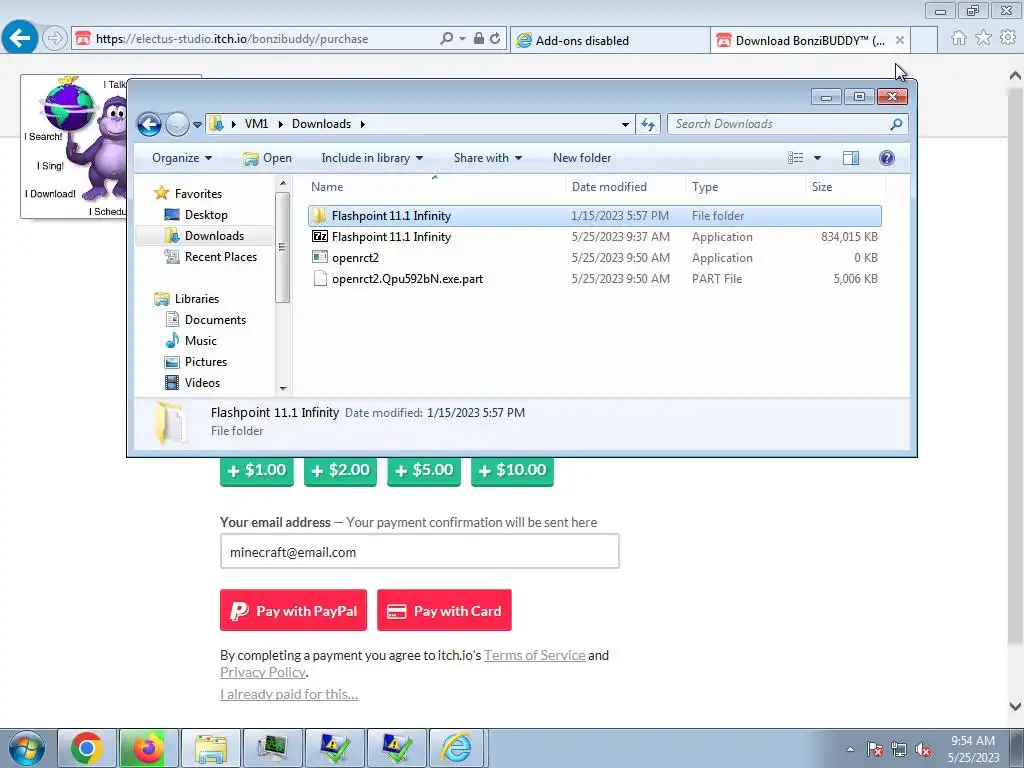Open recent locations dropdown beside Explorer arrows
This screenshot has height=768, width=1024.
pos(197,125)
